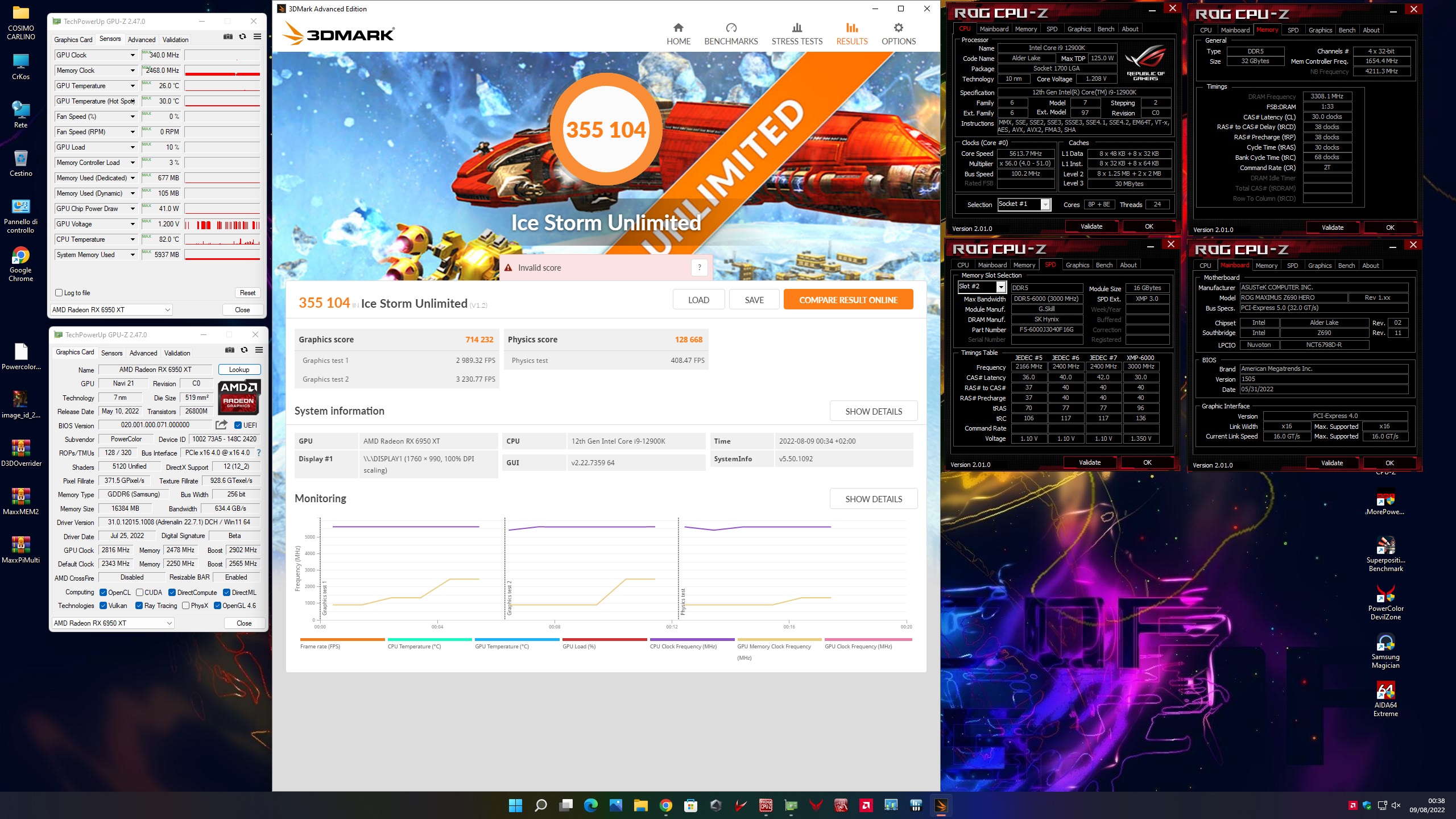This screenshot has height=819, width=1456.
Task: Switch to Advanced tab in GPU-Z Sensors window
Action: tap(142, 40)
